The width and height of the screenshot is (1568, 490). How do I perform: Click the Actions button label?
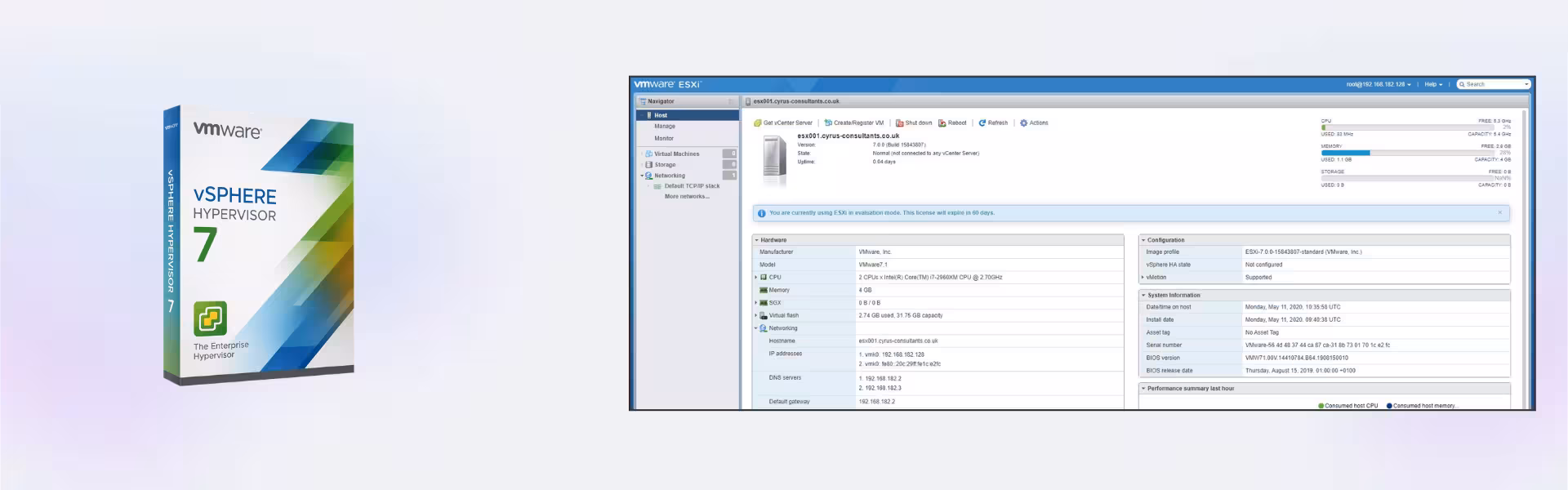[1039, 123]
